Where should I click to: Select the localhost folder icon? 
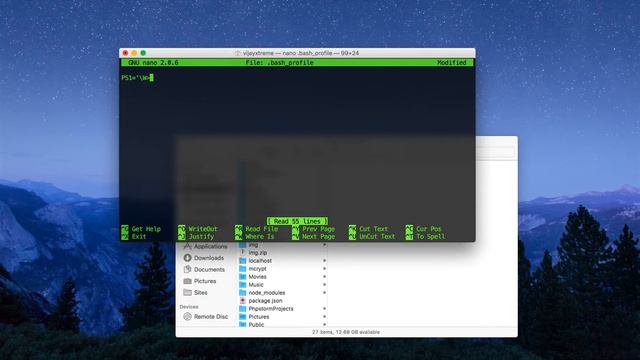[x=242, y=260]
